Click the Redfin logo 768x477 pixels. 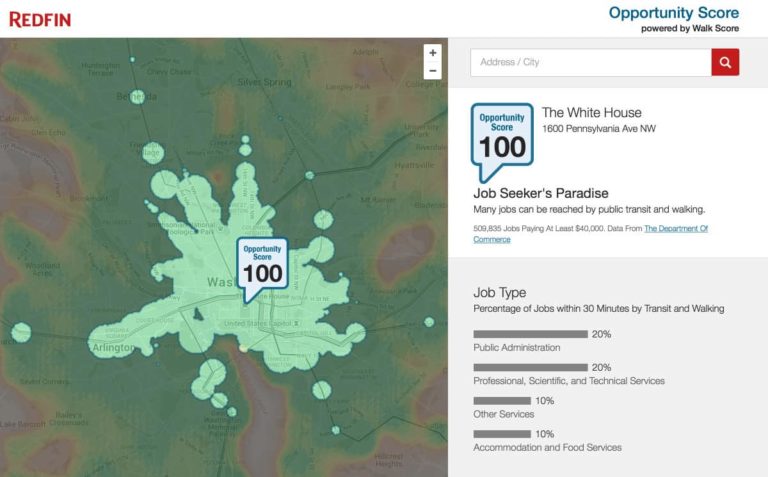point(40,18)
